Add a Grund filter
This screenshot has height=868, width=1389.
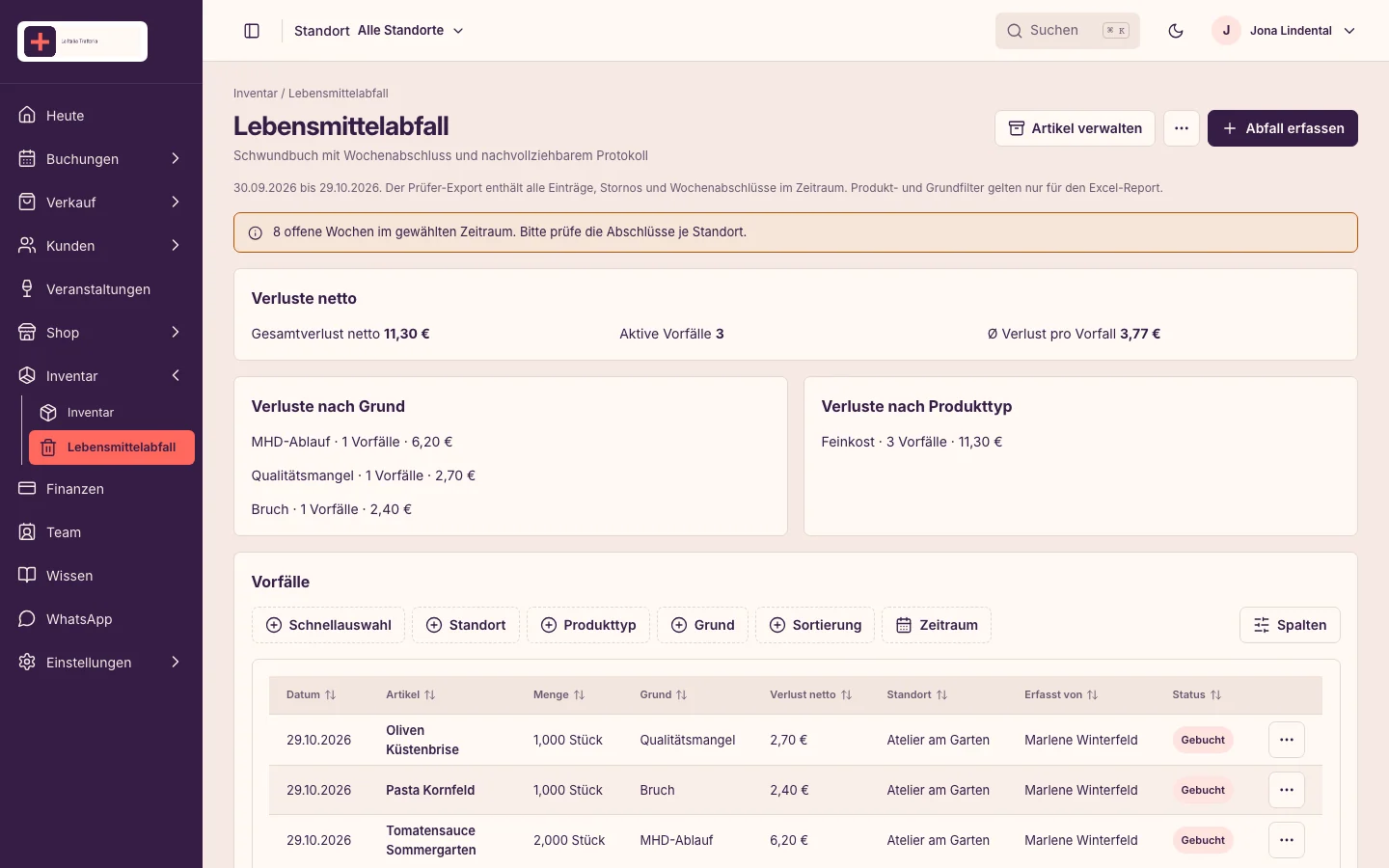coord(703,625)
